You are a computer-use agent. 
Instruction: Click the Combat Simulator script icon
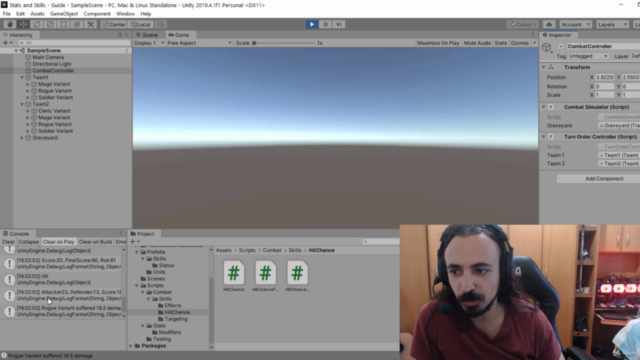(x=551, y=107)
